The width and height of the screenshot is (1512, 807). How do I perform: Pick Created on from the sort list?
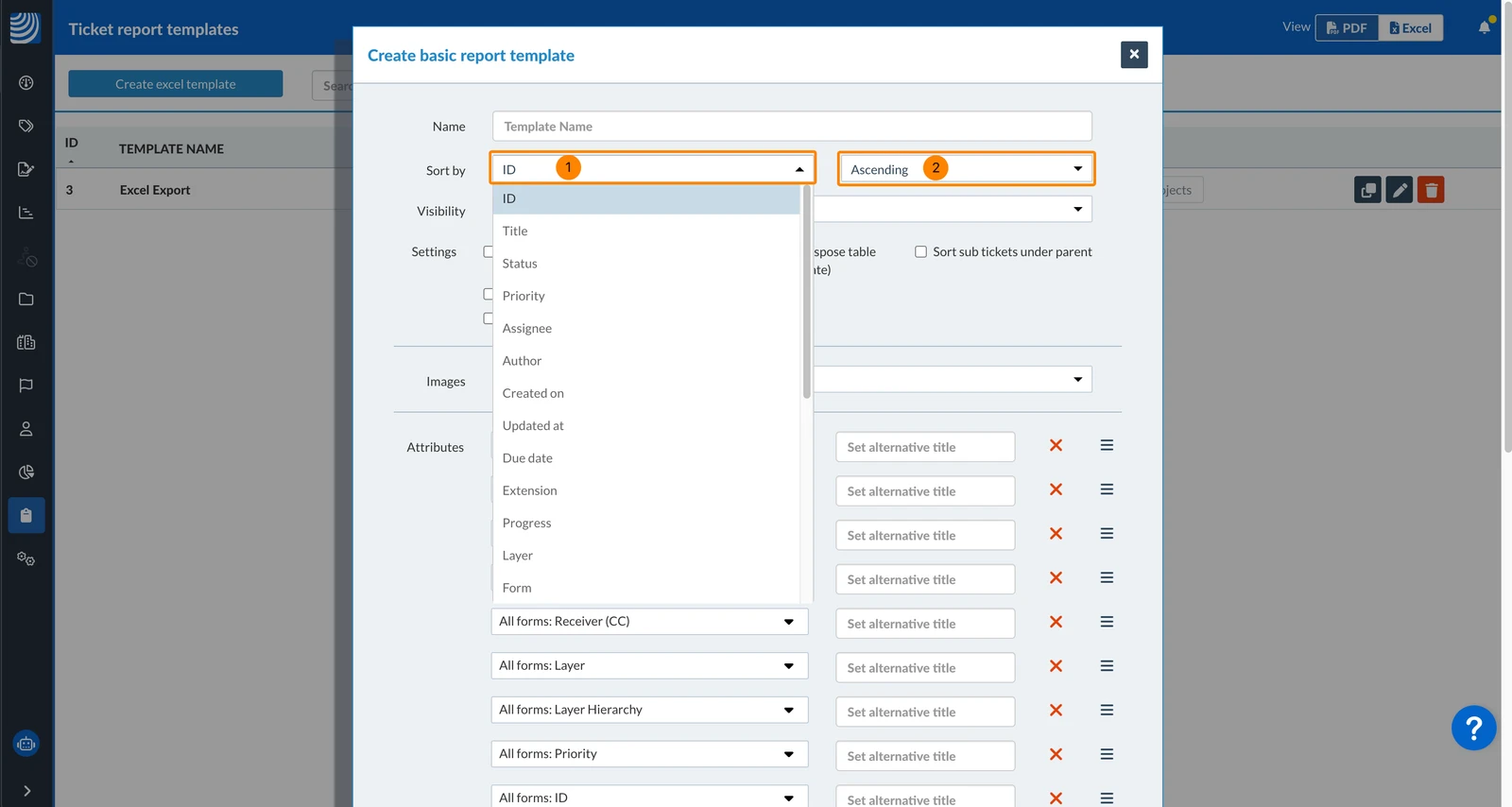(x=646, y=393)
